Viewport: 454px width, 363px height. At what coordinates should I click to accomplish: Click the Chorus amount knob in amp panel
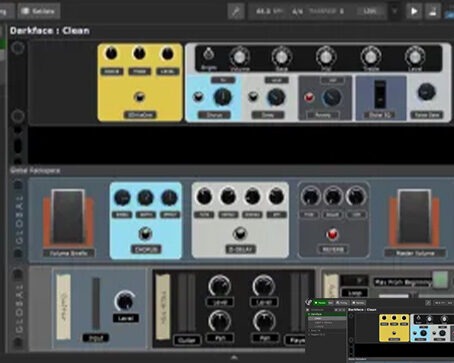[x=223, y=97]
